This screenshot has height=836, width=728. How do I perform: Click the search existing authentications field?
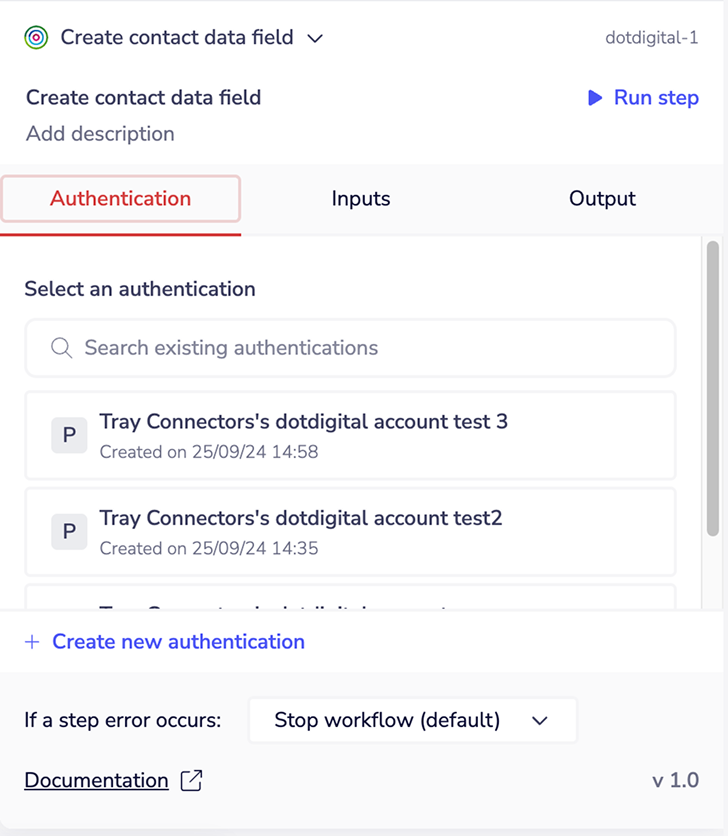coord(350,348)
